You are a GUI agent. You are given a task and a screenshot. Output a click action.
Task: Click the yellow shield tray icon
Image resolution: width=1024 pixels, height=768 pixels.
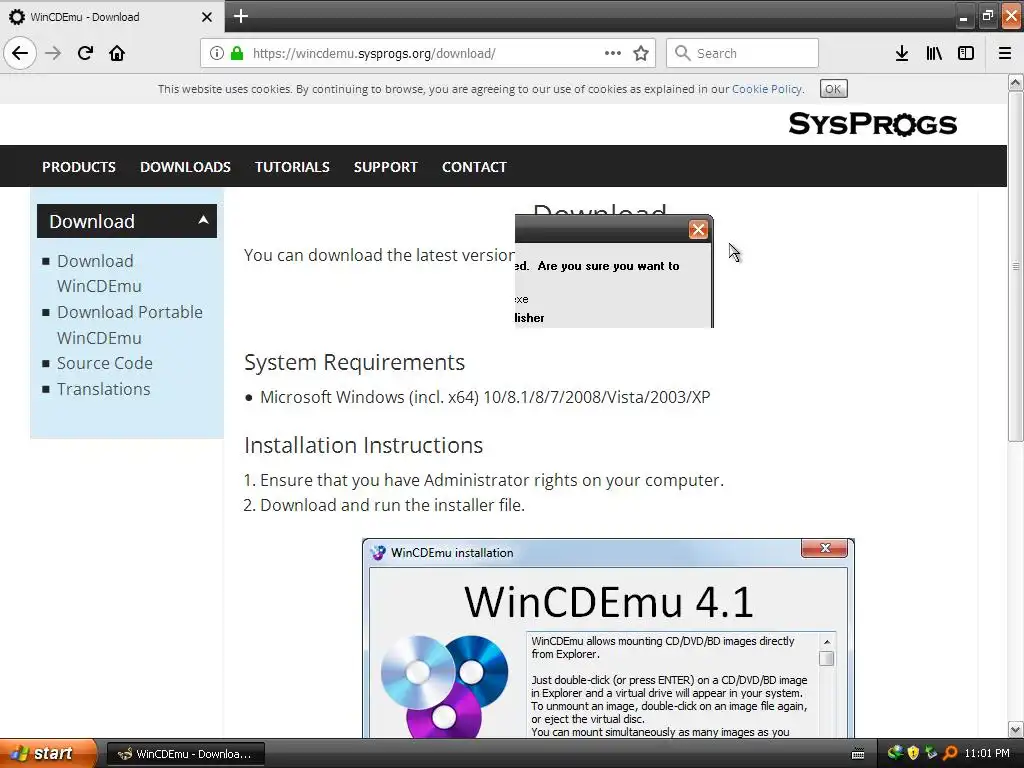tap(913, 753)
